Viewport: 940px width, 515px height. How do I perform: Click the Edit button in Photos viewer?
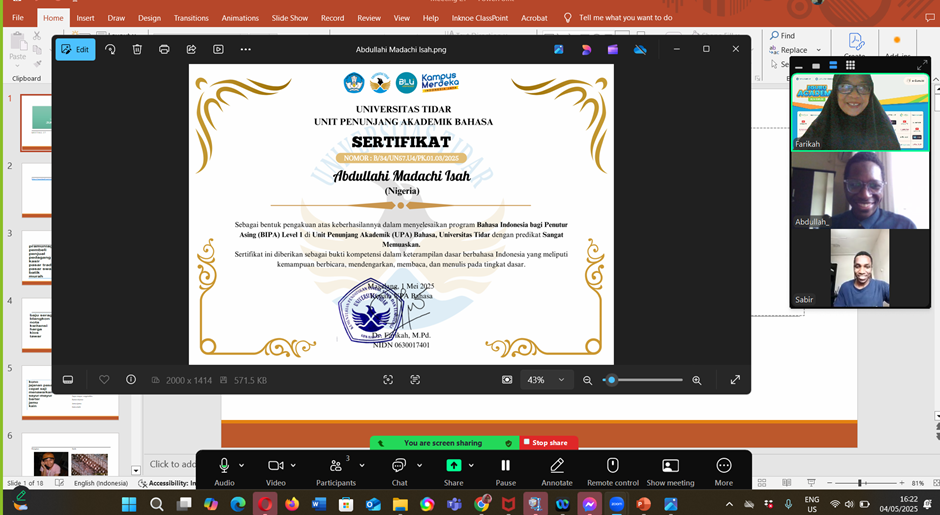click(76, 49)
